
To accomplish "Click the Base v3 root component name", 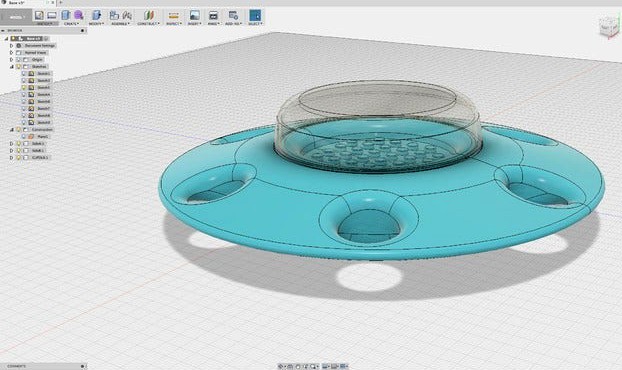I will pyautogui.click(x=34, y=38).
